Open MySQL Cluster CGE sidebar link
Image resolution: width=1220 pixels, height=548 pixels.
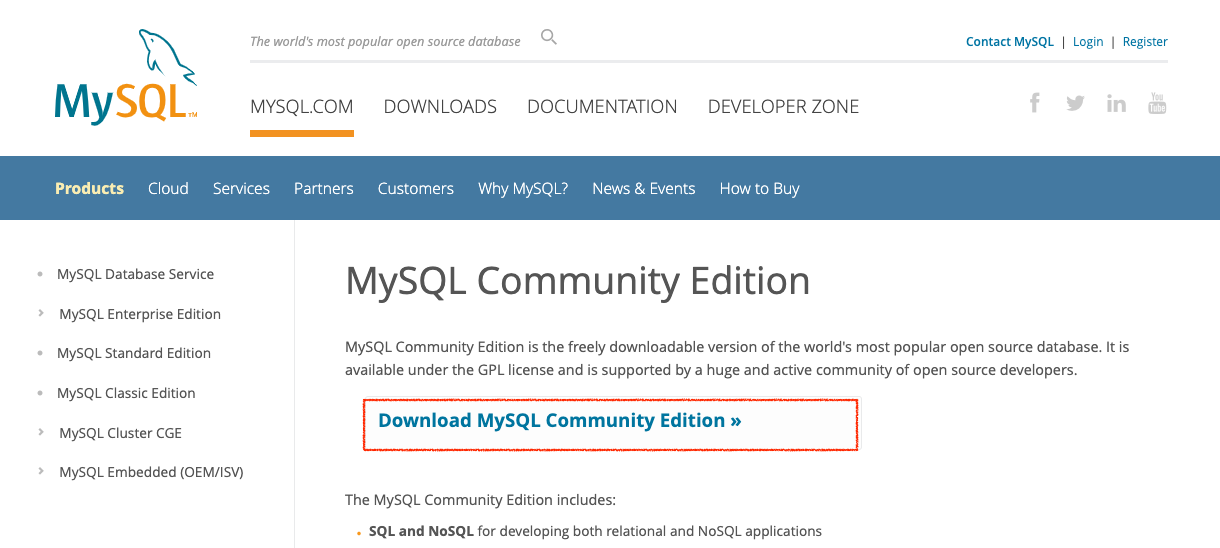(x=121, y=433)
